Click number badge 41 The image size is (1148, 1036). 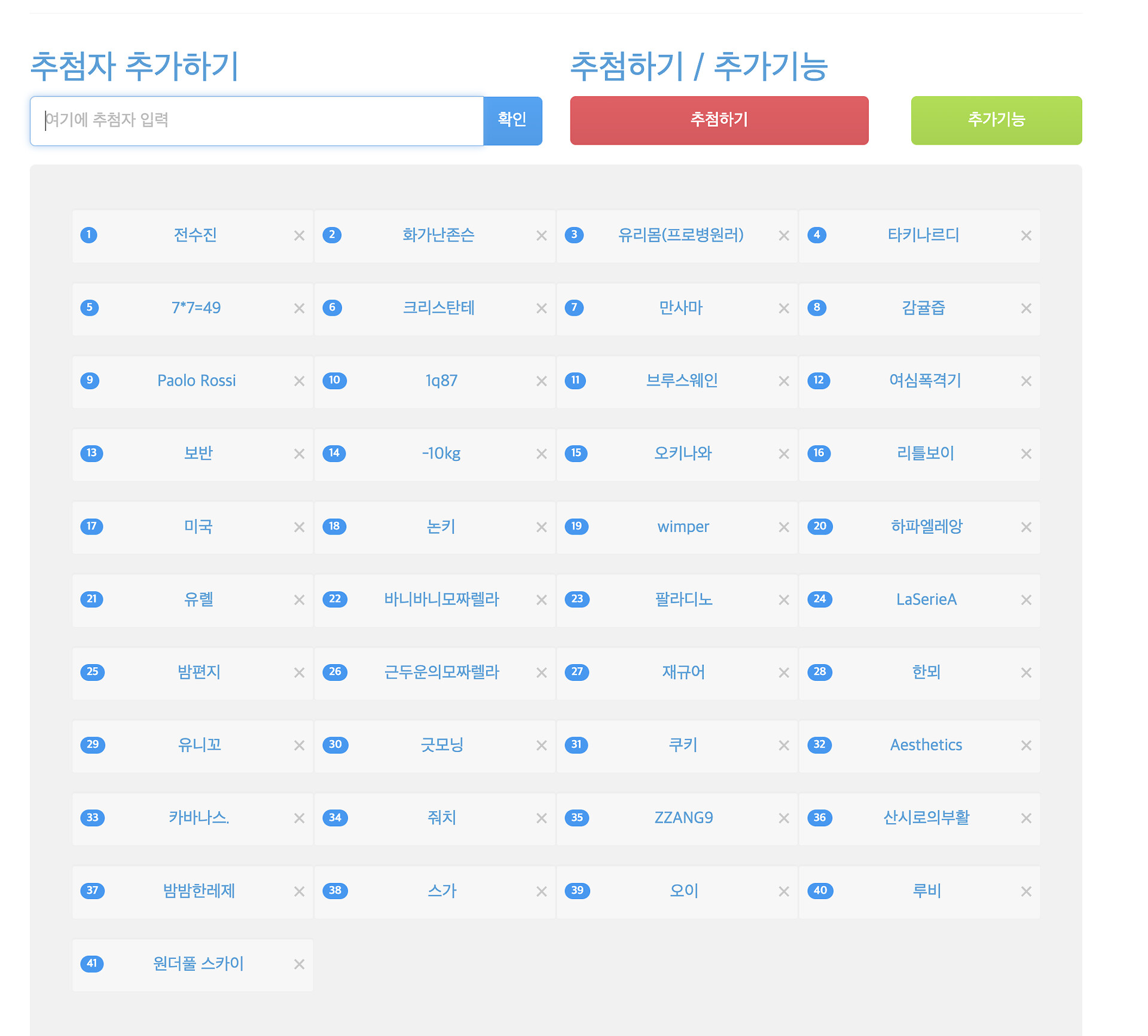coord(91,963)
